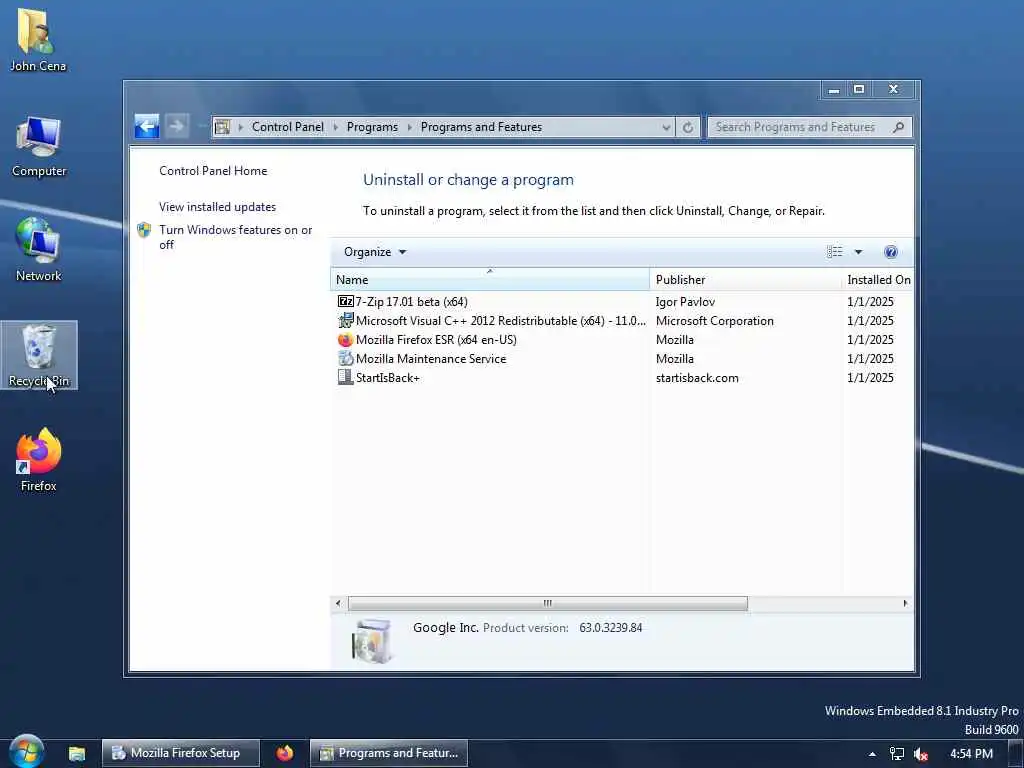The width and height of the screenshot is (1024, 768).
Task: Open the Network desktop icon
Action: click(x=39, y=249)
